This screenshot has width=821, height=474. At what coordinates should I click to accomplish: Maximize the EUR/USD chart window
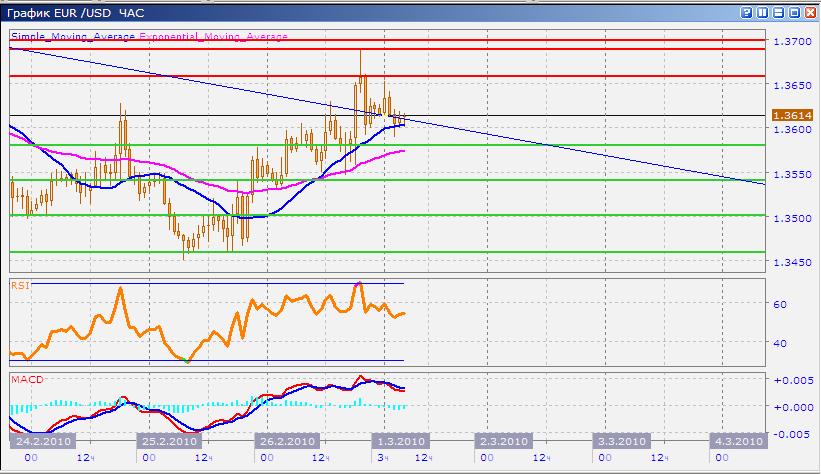794,13
